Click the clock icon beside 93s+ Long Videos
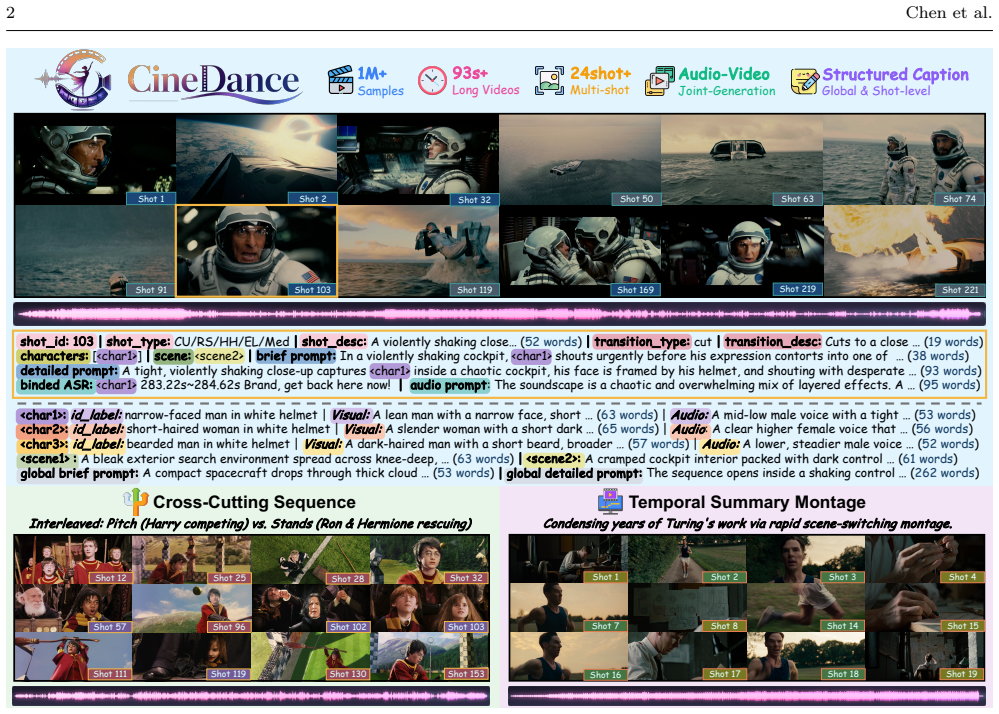This screenshot has width=999, height=714. [432, 81]
